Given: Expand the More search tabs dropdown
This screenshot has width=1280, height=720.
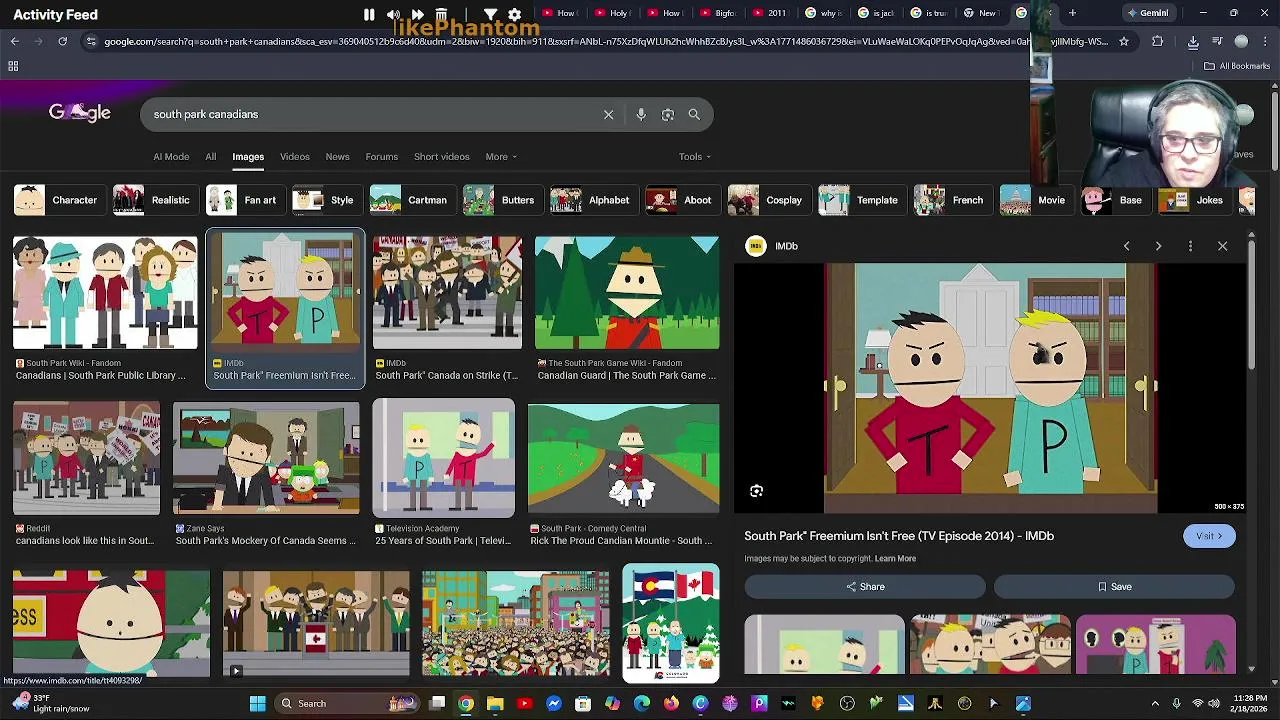Looking at the screenshot, I should 501,157.
